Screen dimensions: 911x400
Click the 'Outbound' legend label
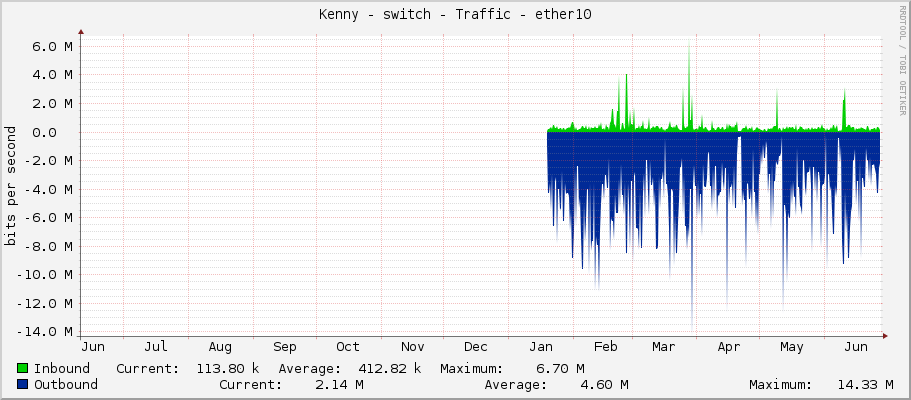click(66, 384)
